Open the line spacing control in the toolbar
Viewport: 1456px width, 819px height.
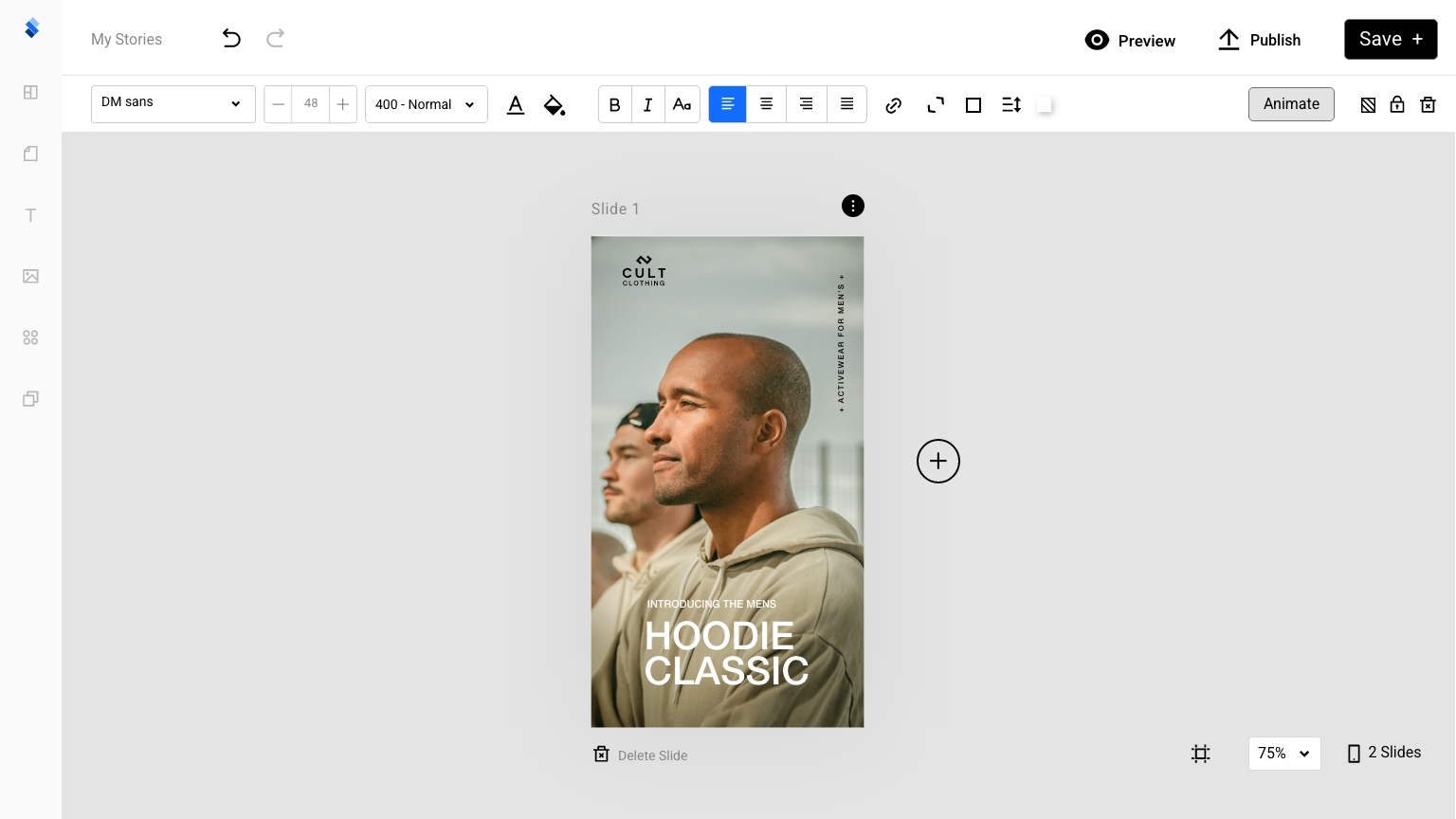1010,104
